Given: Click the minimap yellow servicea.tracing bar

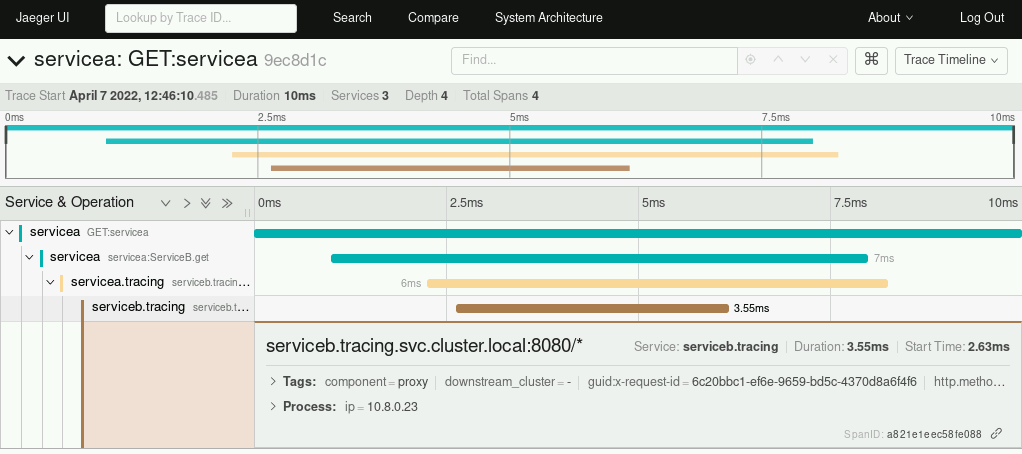Looking at the screenshot, I should click(x=535, y=154).
